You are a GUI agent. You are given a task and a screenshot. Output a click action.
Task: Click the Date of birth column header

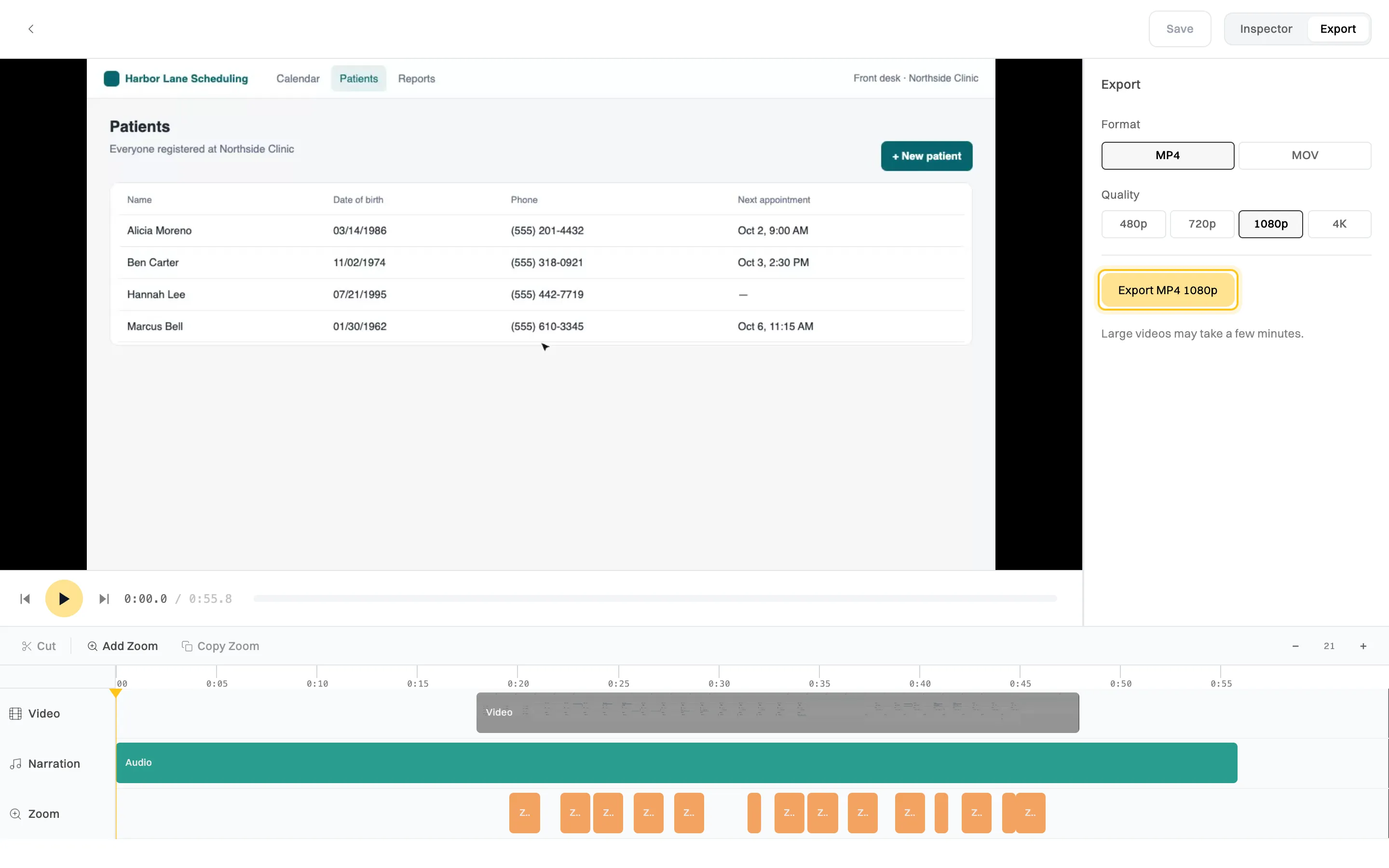click(x=358, y=200)
